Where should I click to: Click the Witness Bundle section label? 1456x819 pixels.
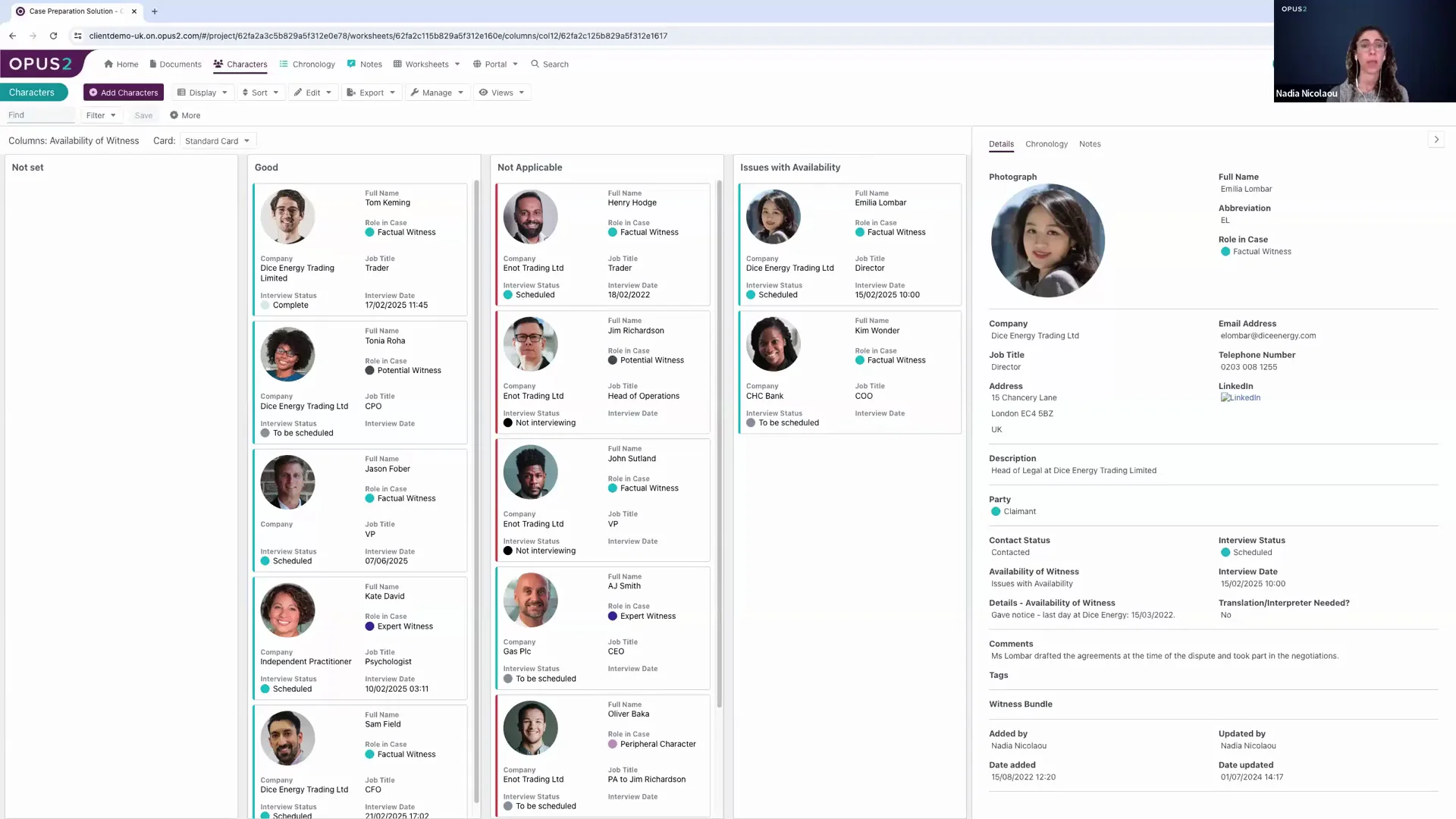point(1020,704)
